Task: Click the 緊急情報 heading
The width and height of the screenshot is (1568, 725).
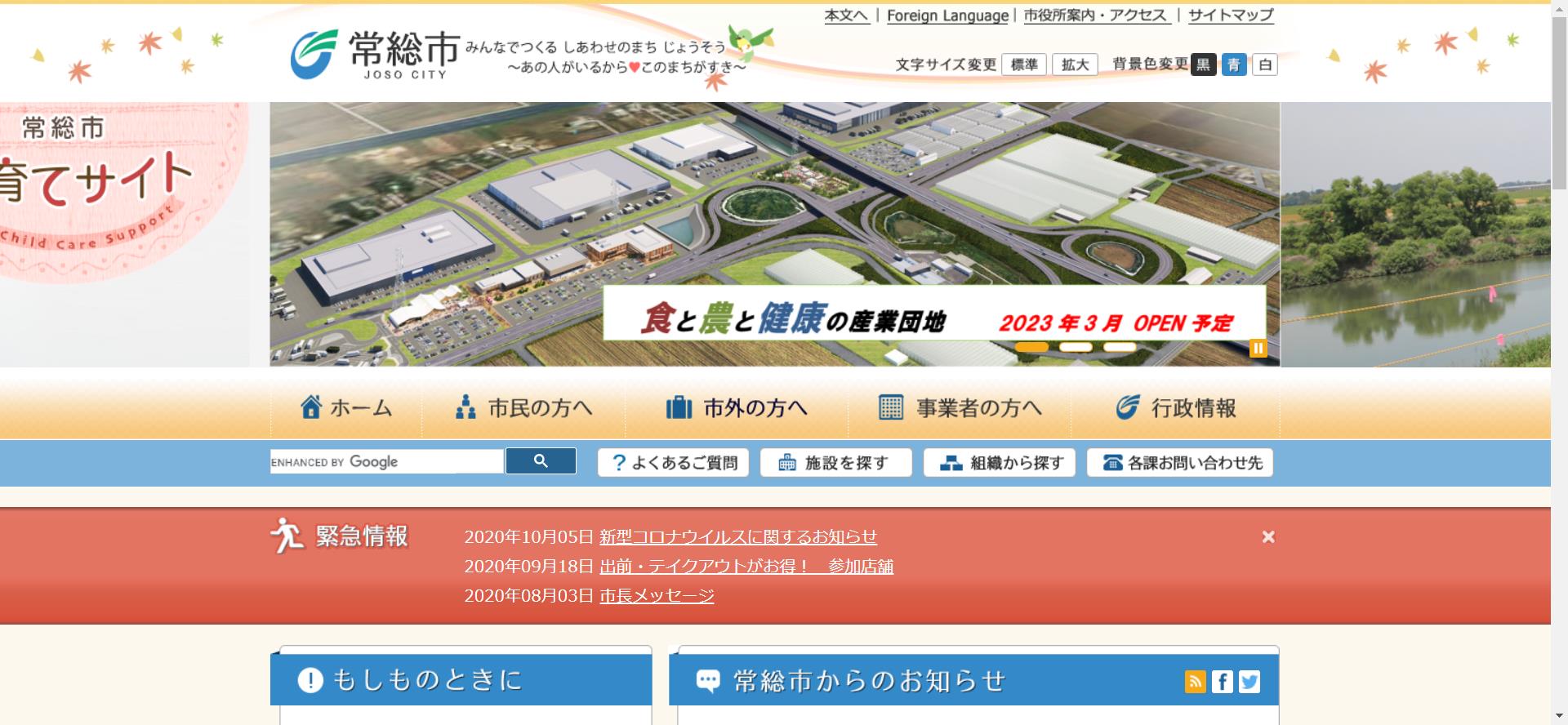Action: (x=340, y=536)
